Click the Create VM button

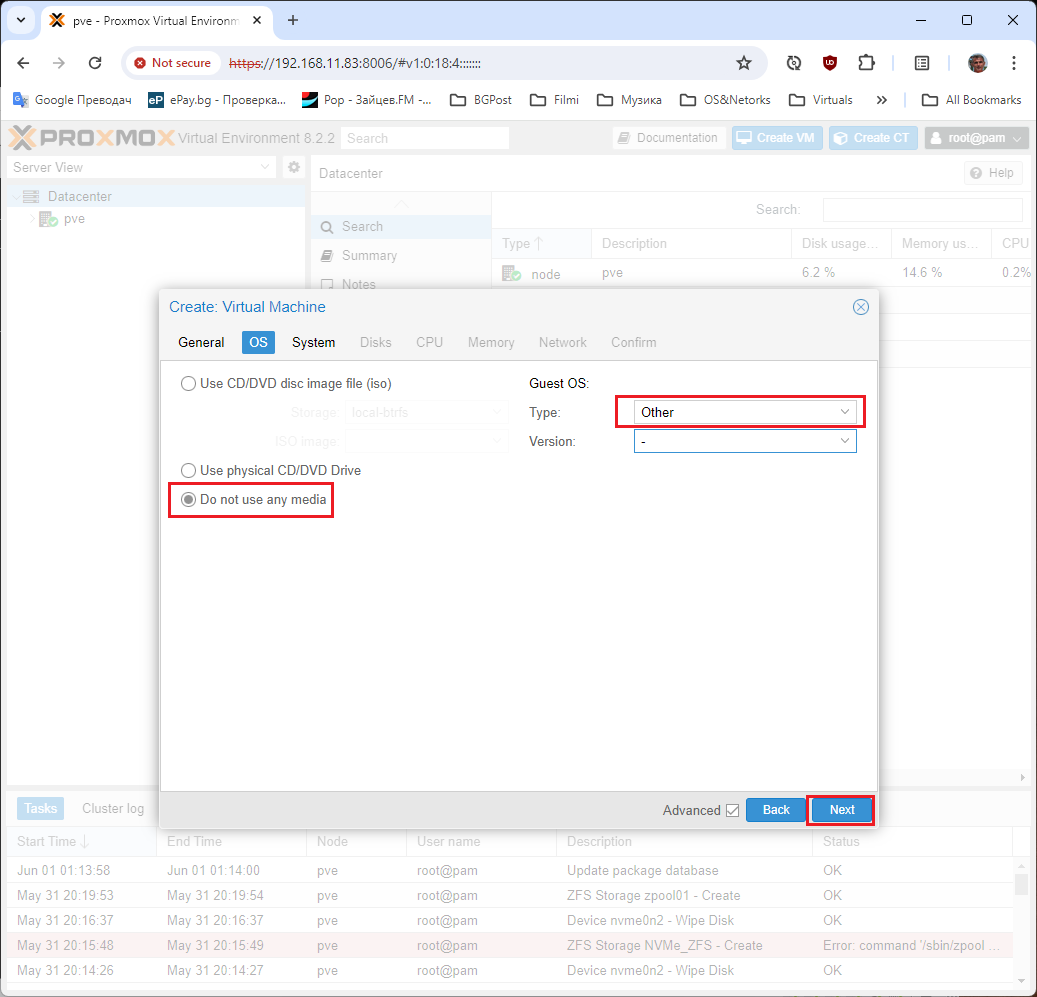(776, 138)
